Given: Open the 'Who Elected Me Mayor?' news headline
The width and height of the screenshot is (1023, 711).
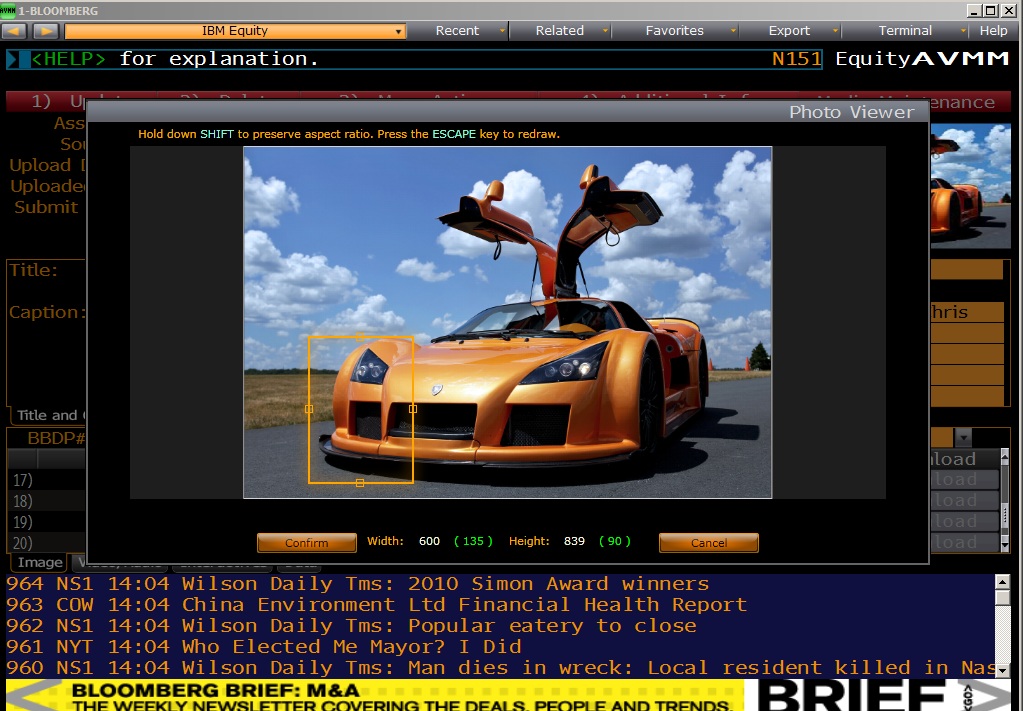Looking at the screenshot, I should [351, 647].
